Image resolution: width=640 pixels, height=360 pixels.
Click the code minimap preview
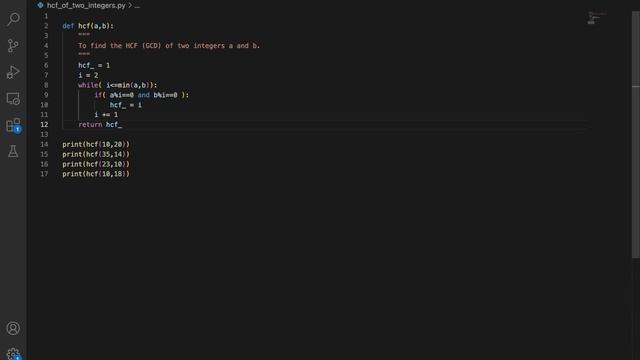597,18
